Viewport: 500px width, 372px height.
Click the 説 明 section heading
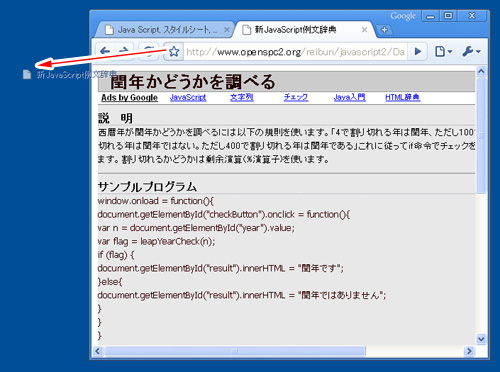[x=115, y=118]
